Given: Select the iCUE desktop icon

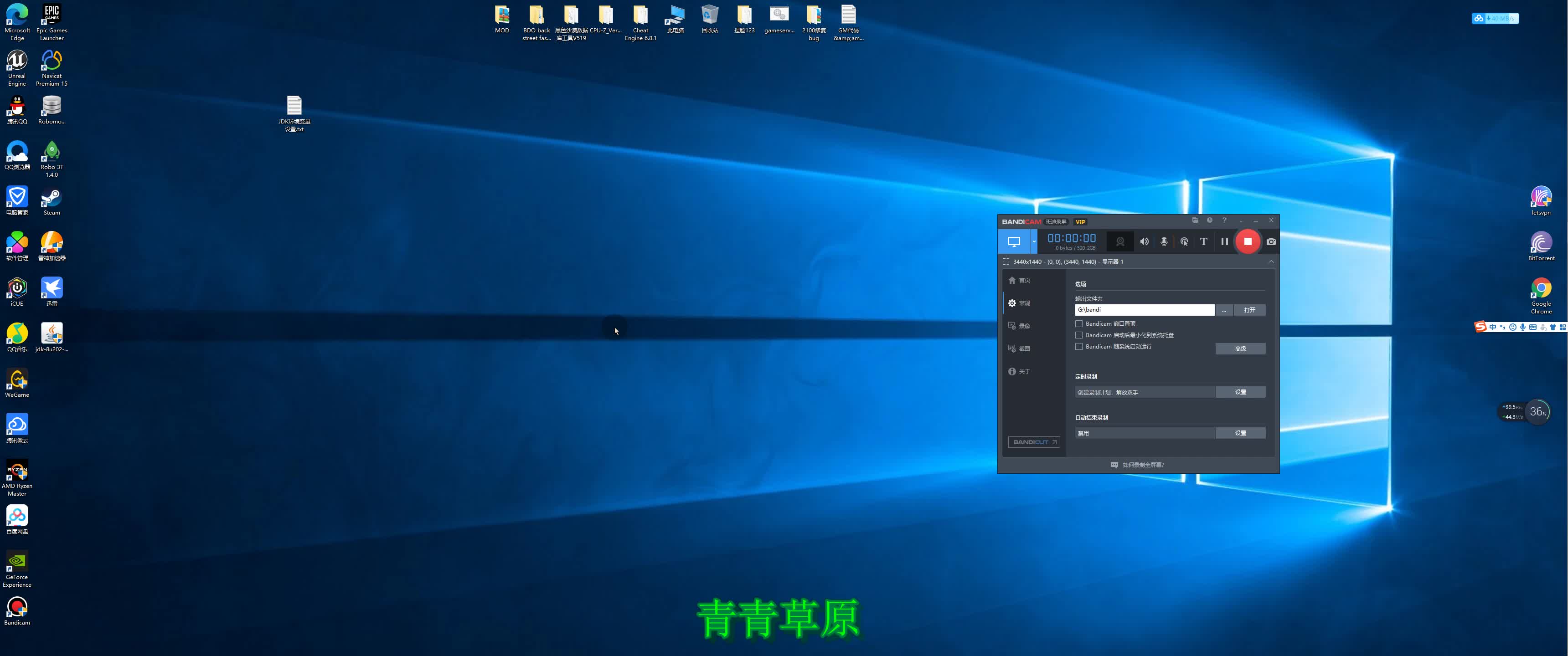Looking at the screenshot, I should 17,292.
